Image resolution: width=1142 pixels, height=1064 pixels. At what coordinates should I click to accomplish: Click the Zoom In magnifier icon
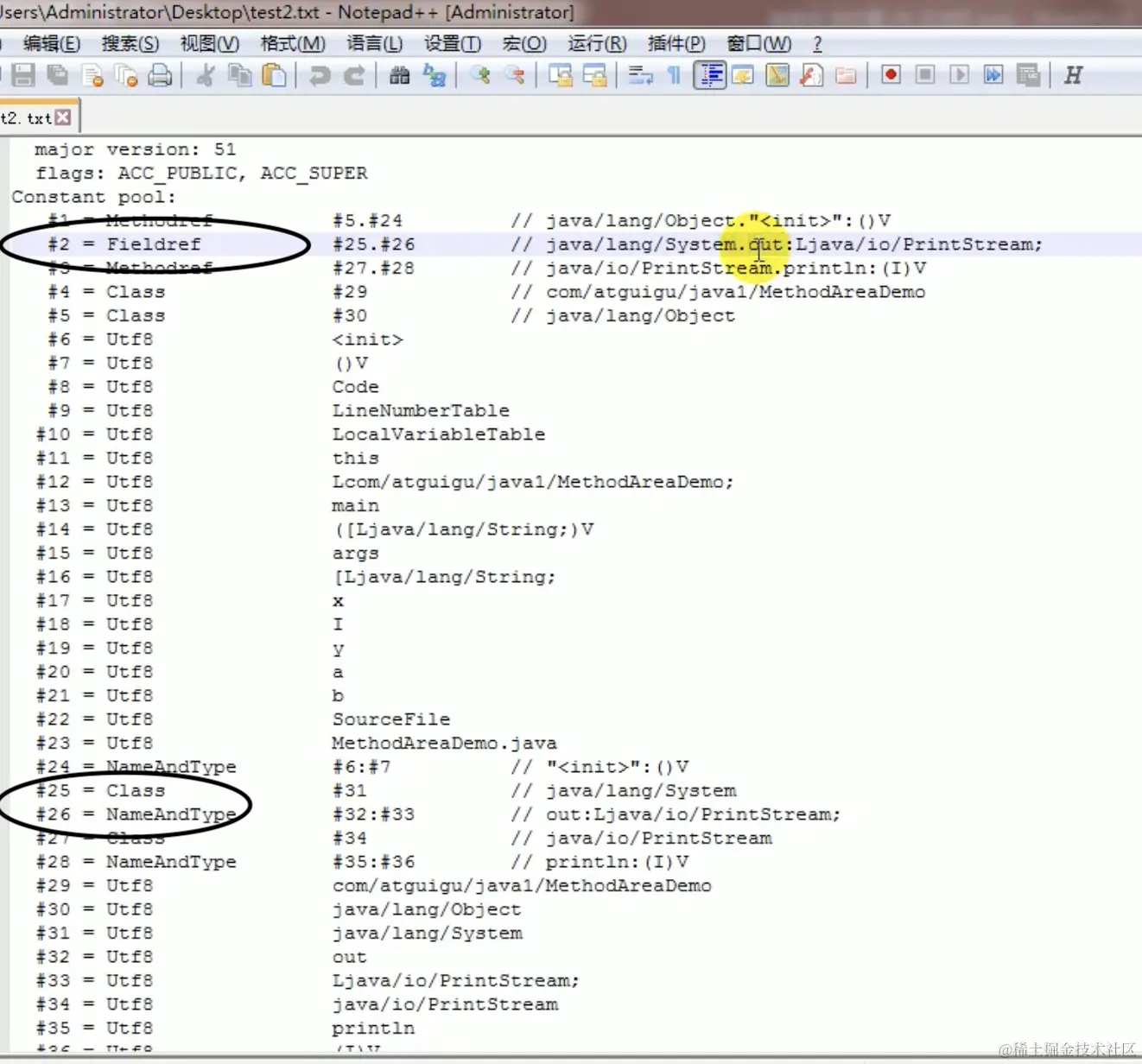pos(479,75)
